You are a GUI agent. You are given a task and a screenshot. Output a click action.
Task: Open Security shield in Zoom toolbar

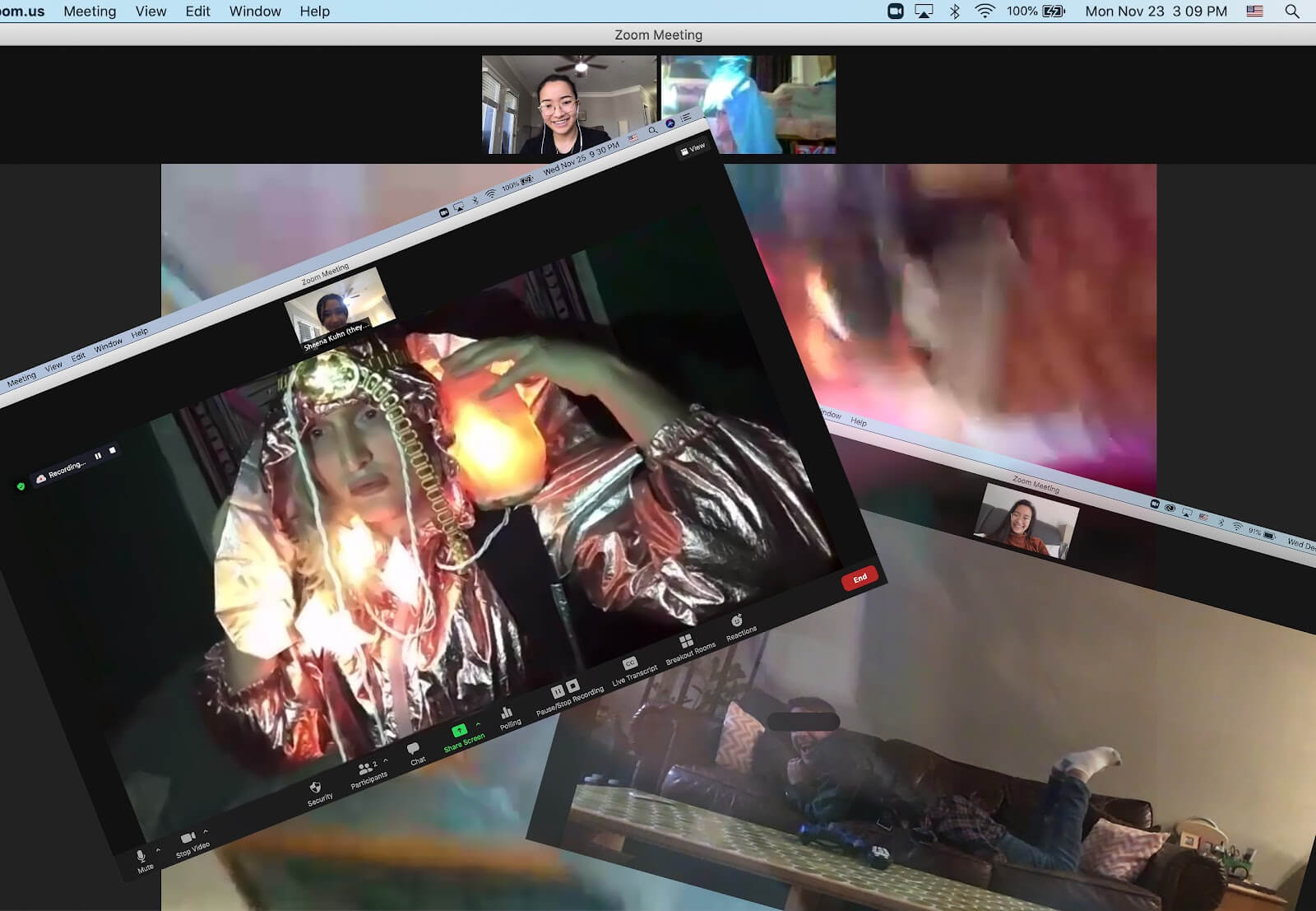tap(317, 793)
